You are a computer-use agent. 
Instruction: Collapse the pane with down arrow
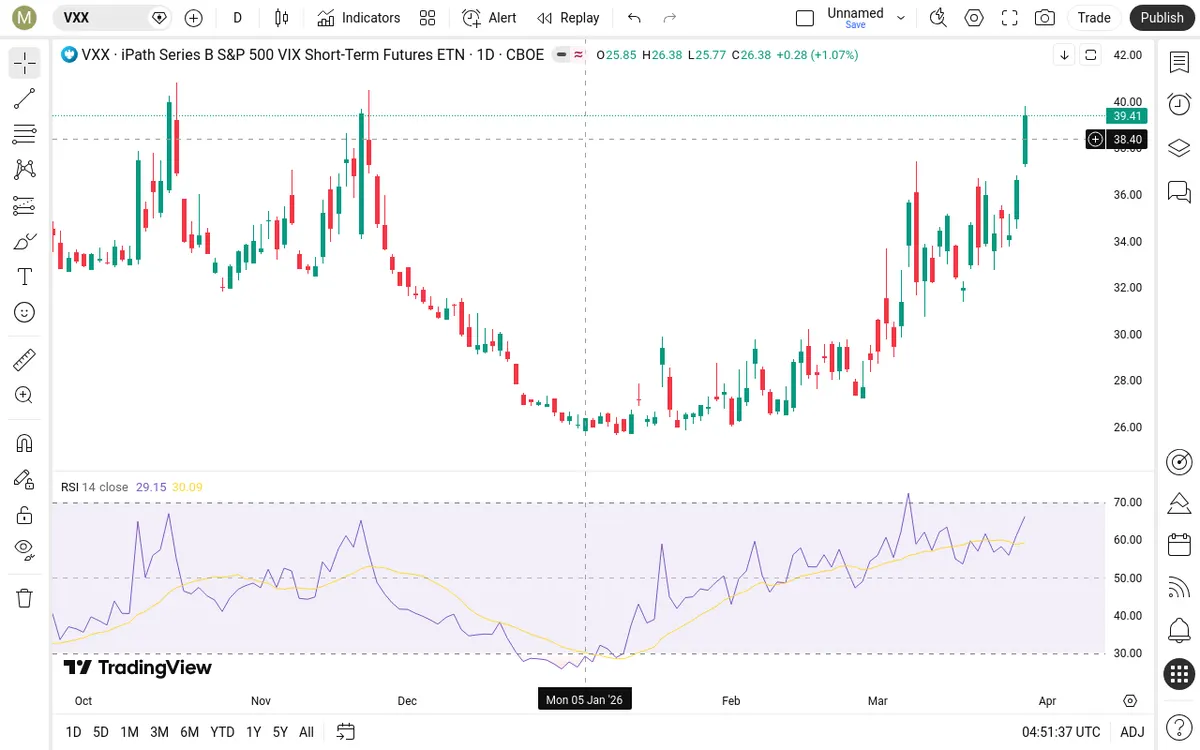pyautogui.click(x=1065, y=55)
